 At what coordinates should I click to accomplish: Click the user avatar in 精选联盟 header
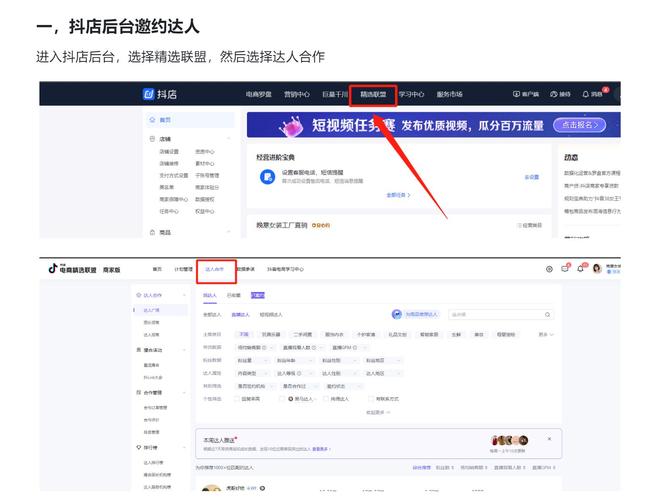coord(597,269)
